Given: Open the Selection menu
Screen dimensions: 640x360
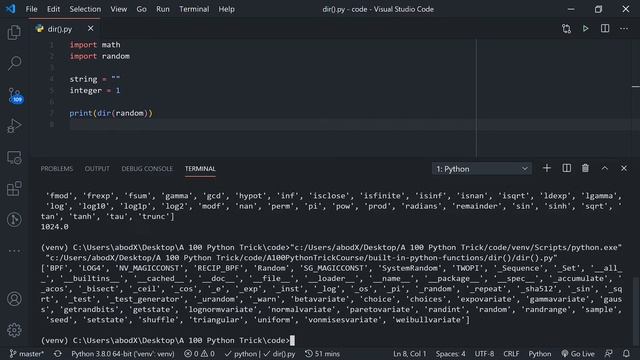Looking at the screenshot, I should coord(85,9).
